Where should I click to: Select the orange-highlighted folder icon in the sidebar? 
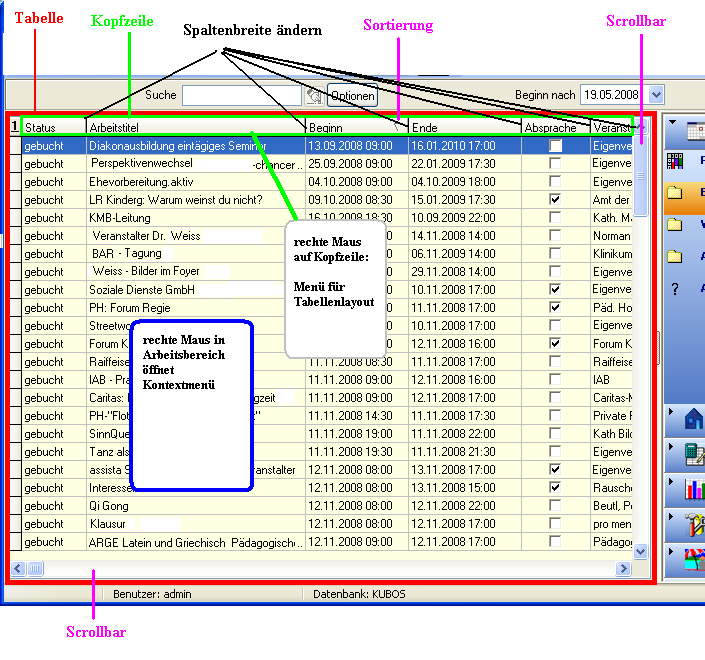pos(674,193)
